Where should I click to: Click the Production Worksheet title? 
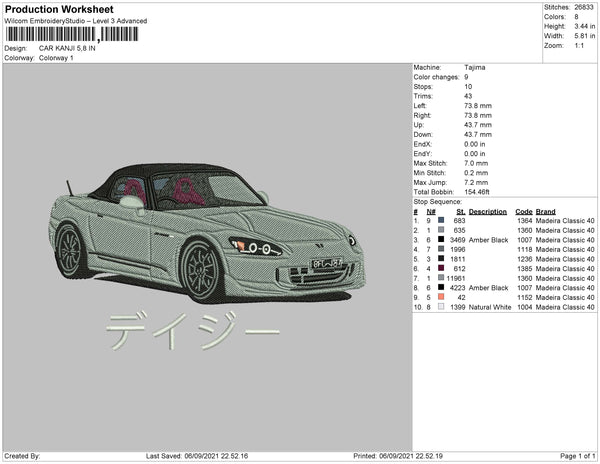click(x=58, y=10)
